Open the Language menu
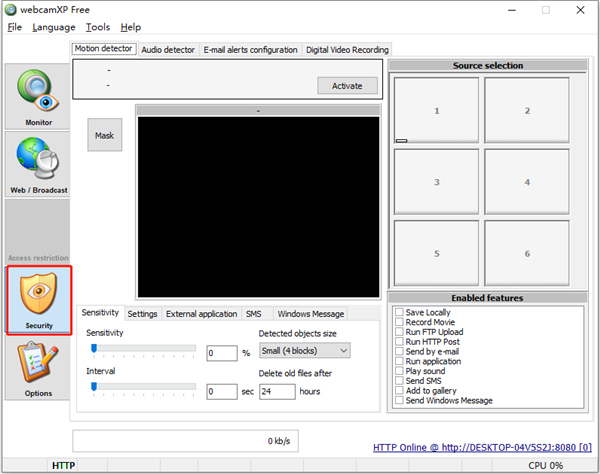Screen dimensions: 600x474 [x=53, y=27]
